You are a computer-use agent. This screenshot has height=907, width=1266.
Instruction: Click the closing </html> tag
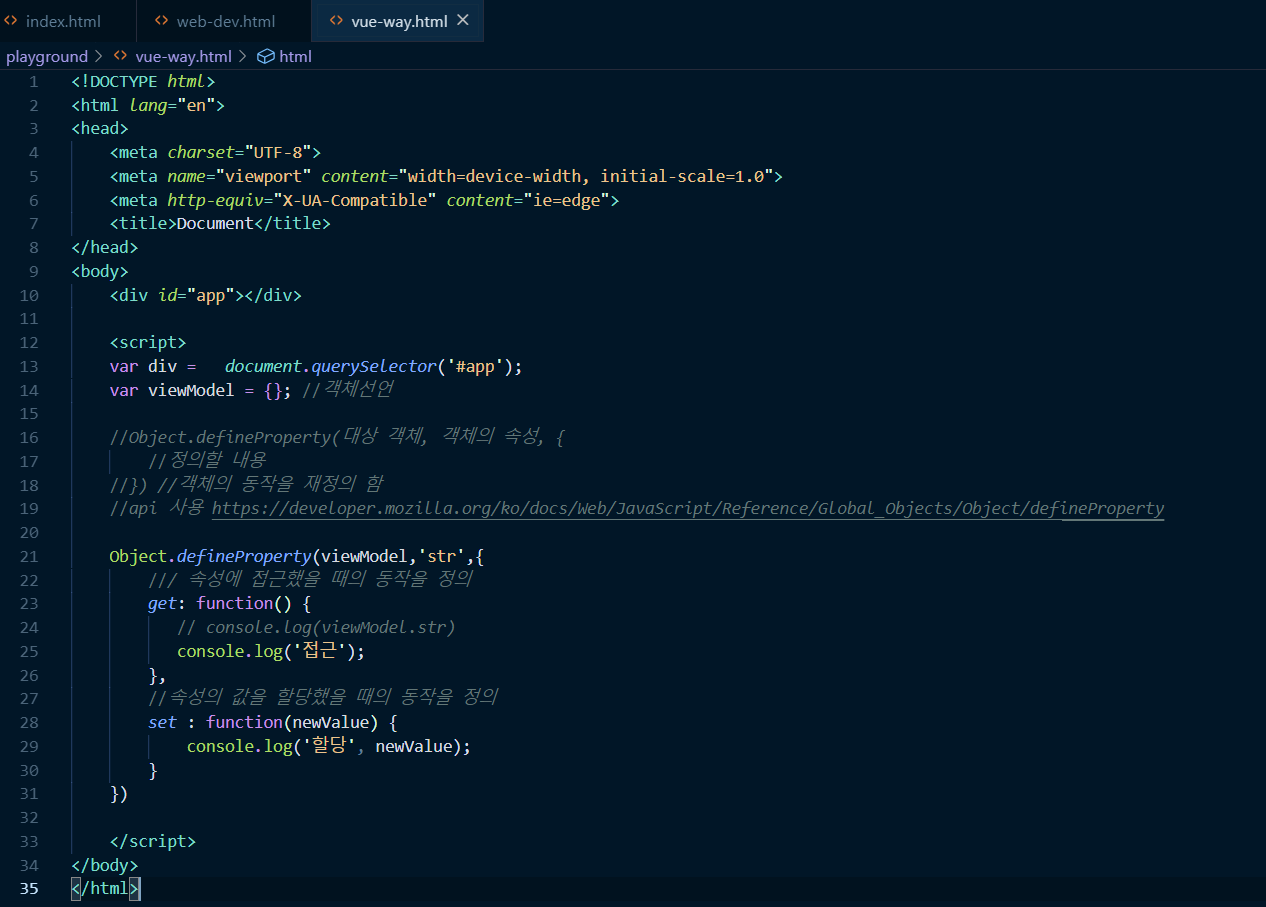tap(105, 888)
